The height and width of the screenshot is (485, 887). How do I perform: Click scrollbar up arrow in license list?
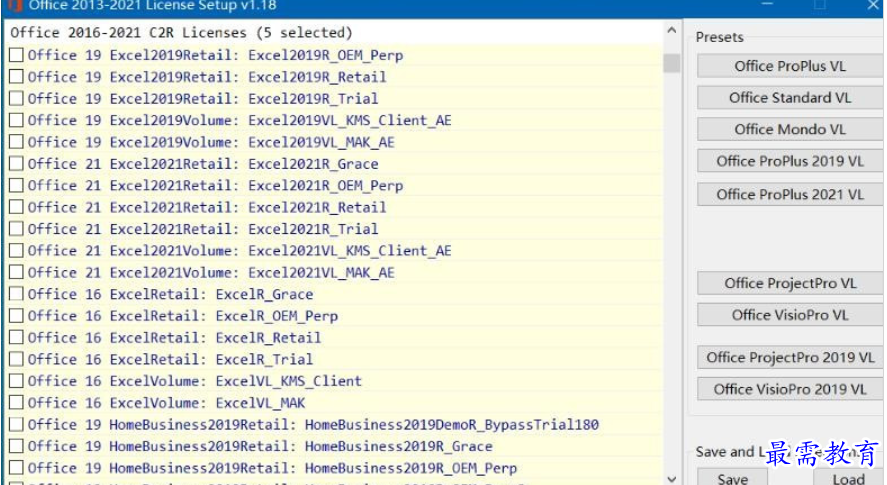(x=671, y=30)
